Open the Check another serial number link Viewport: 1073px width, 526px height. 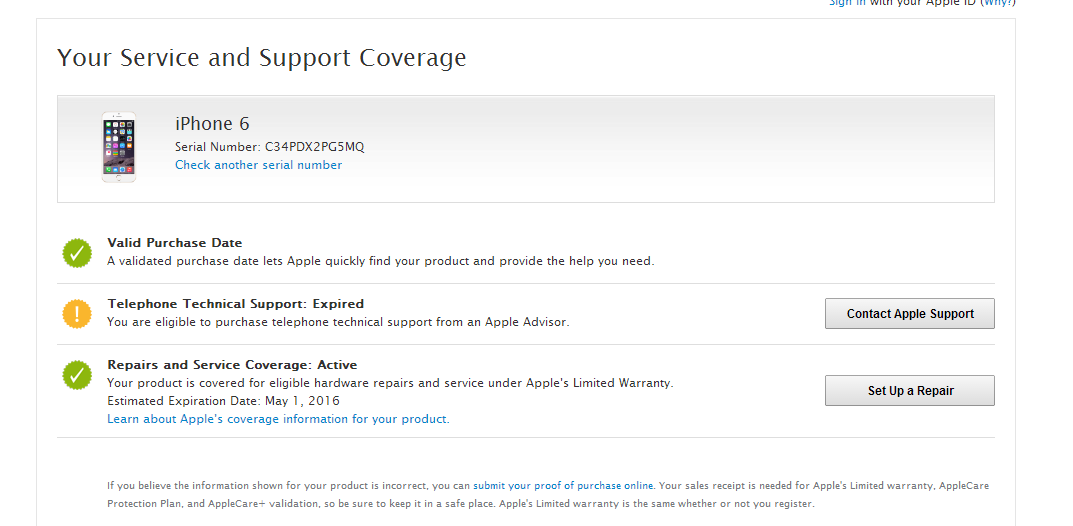(258, 165)
